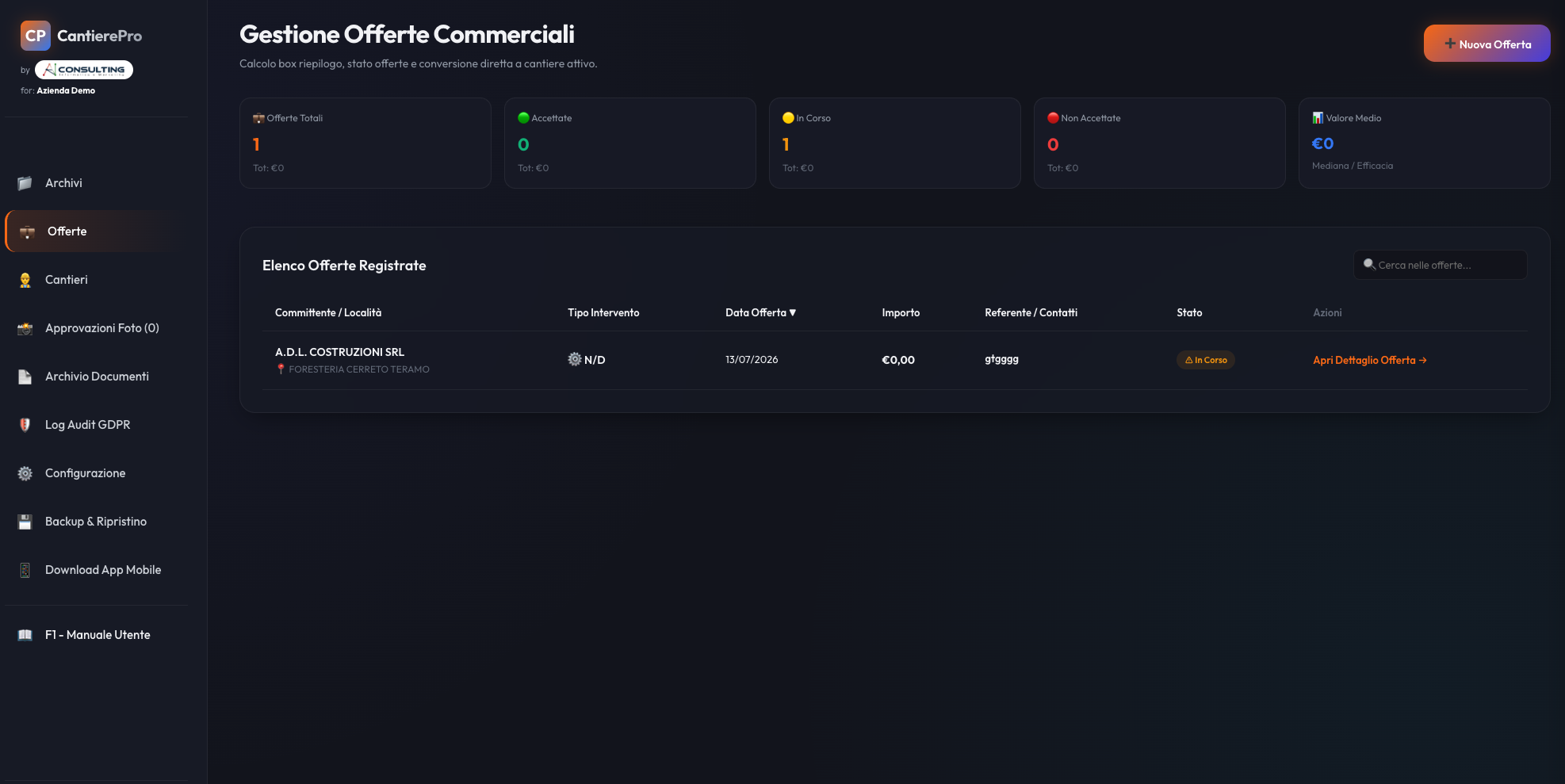Click the Consulting company logo badge

pyautogui.click(x=84, y=70)
